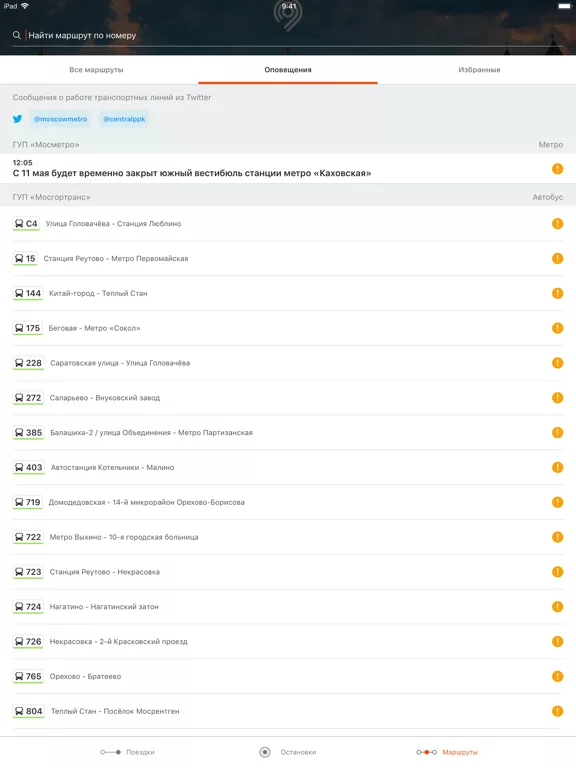This screenshot has width=576, height=768.
Task: Click the bus route 804 badge
Action: [x=28, y=711]
